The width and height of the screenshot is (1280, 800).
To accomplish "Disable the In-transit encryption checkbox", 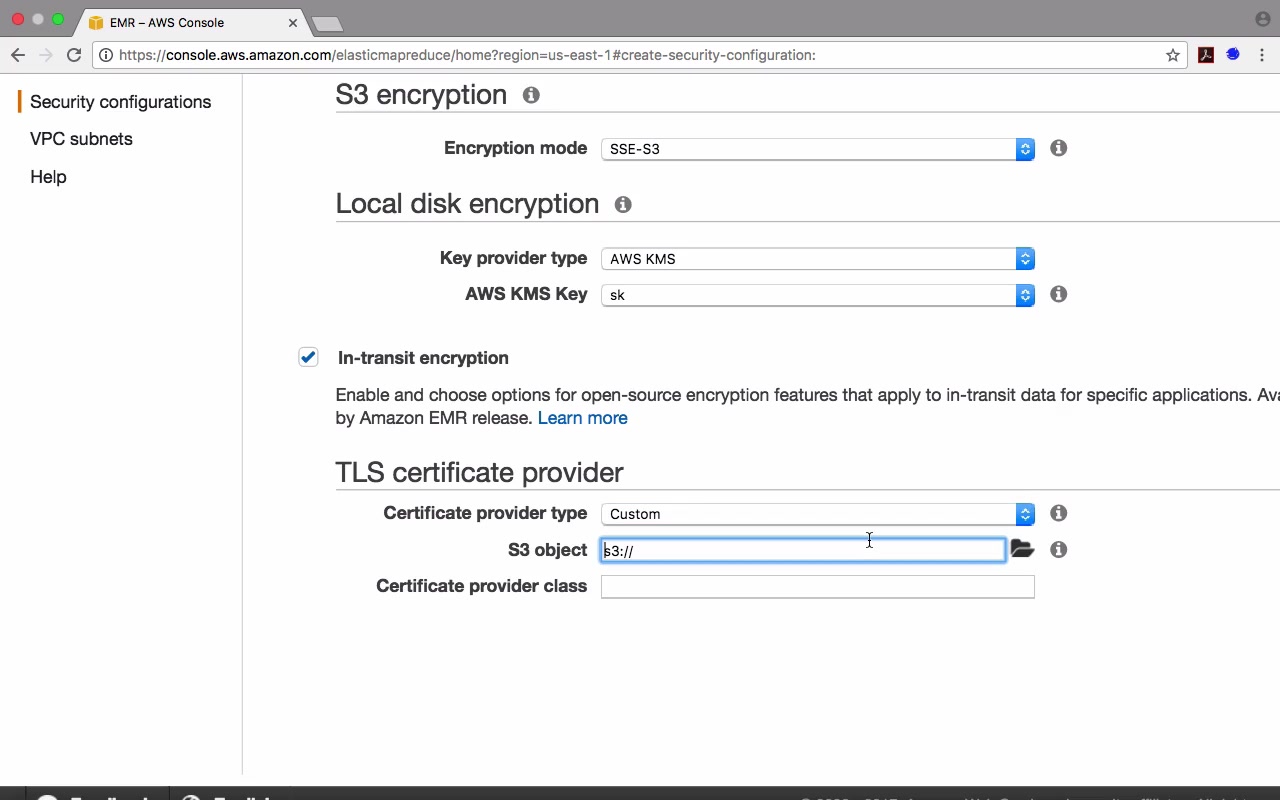I will tap(308, 357).
